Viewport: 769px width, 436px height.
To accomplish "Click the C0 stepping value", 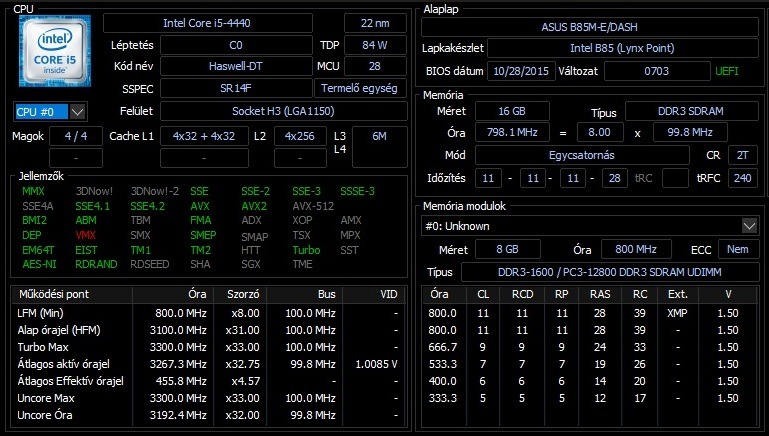I will (x=236, y=45).
